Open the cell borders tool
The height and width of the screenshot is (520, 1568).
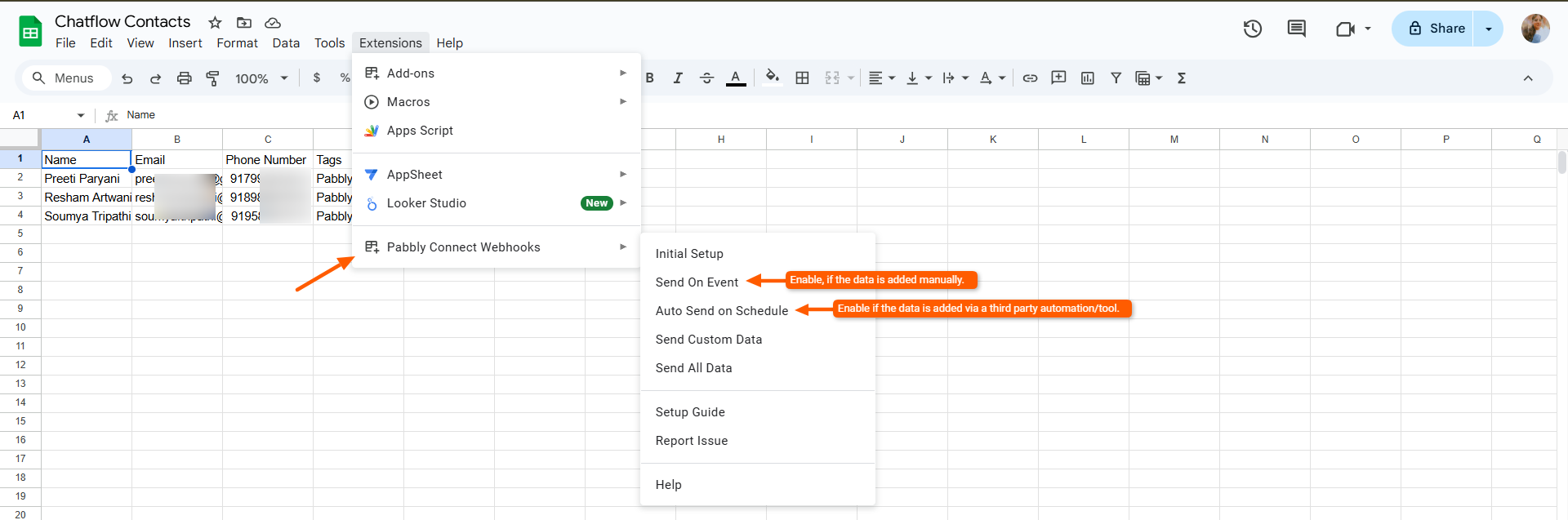coord(802,78)
